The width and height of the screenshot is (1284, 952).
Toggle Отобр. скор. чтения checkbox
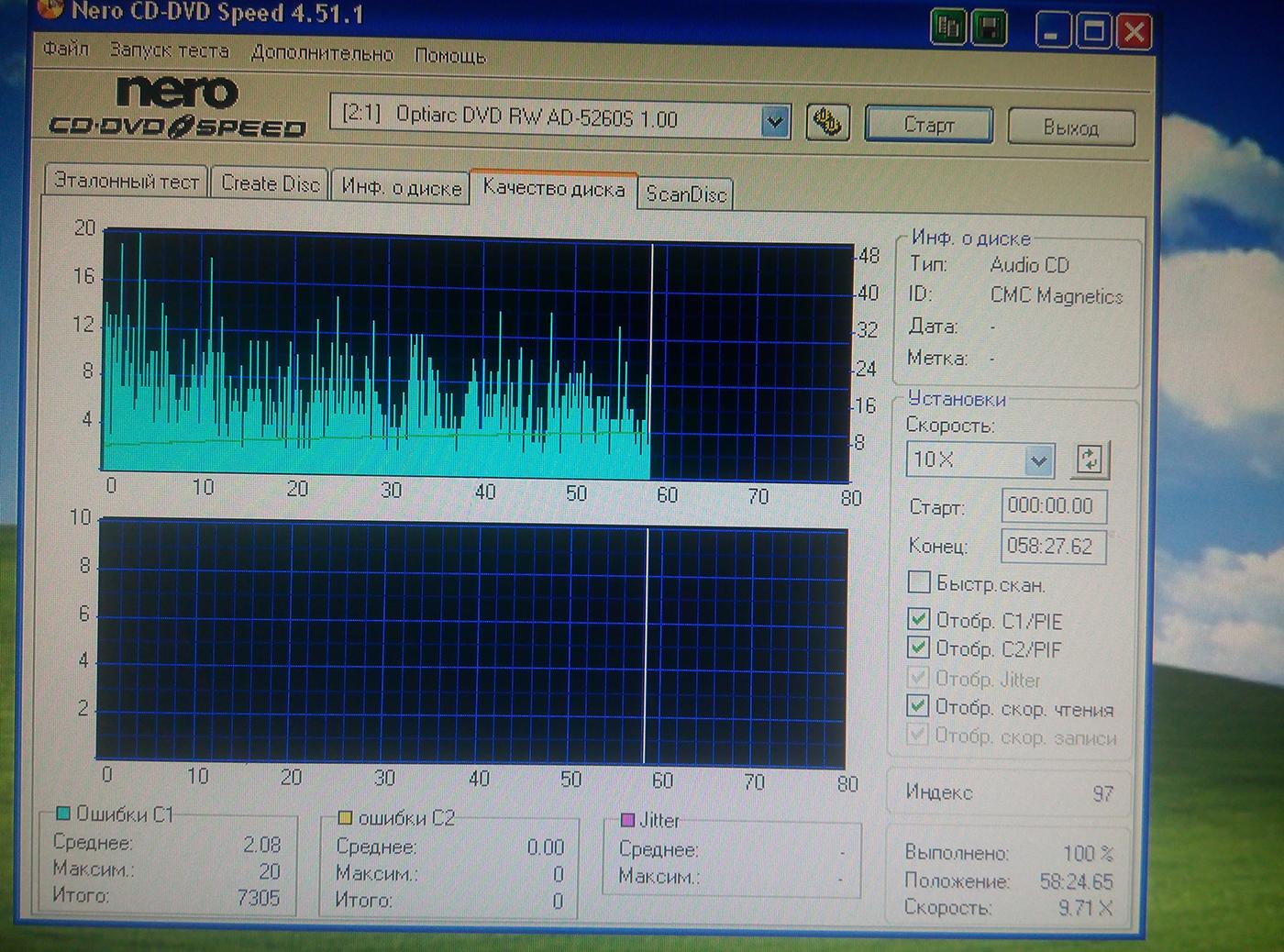pos(917,706)
